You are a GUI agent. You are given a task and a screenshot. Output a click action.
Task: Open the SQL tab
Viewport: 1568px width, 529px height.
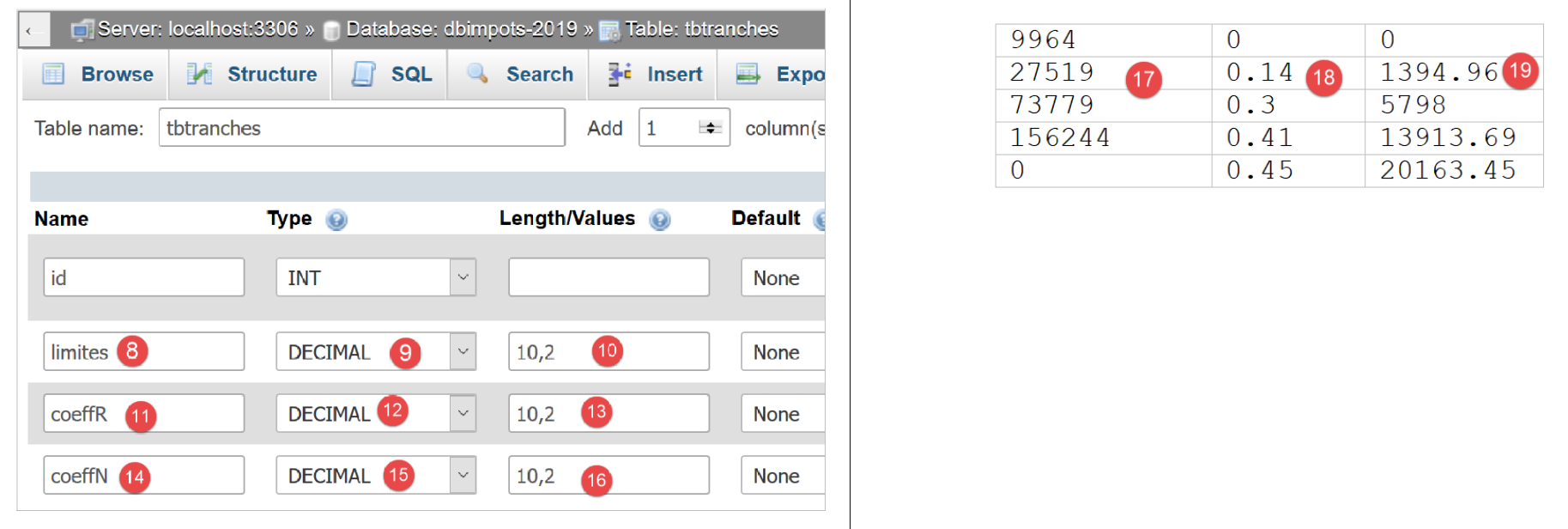coord(411,74)
